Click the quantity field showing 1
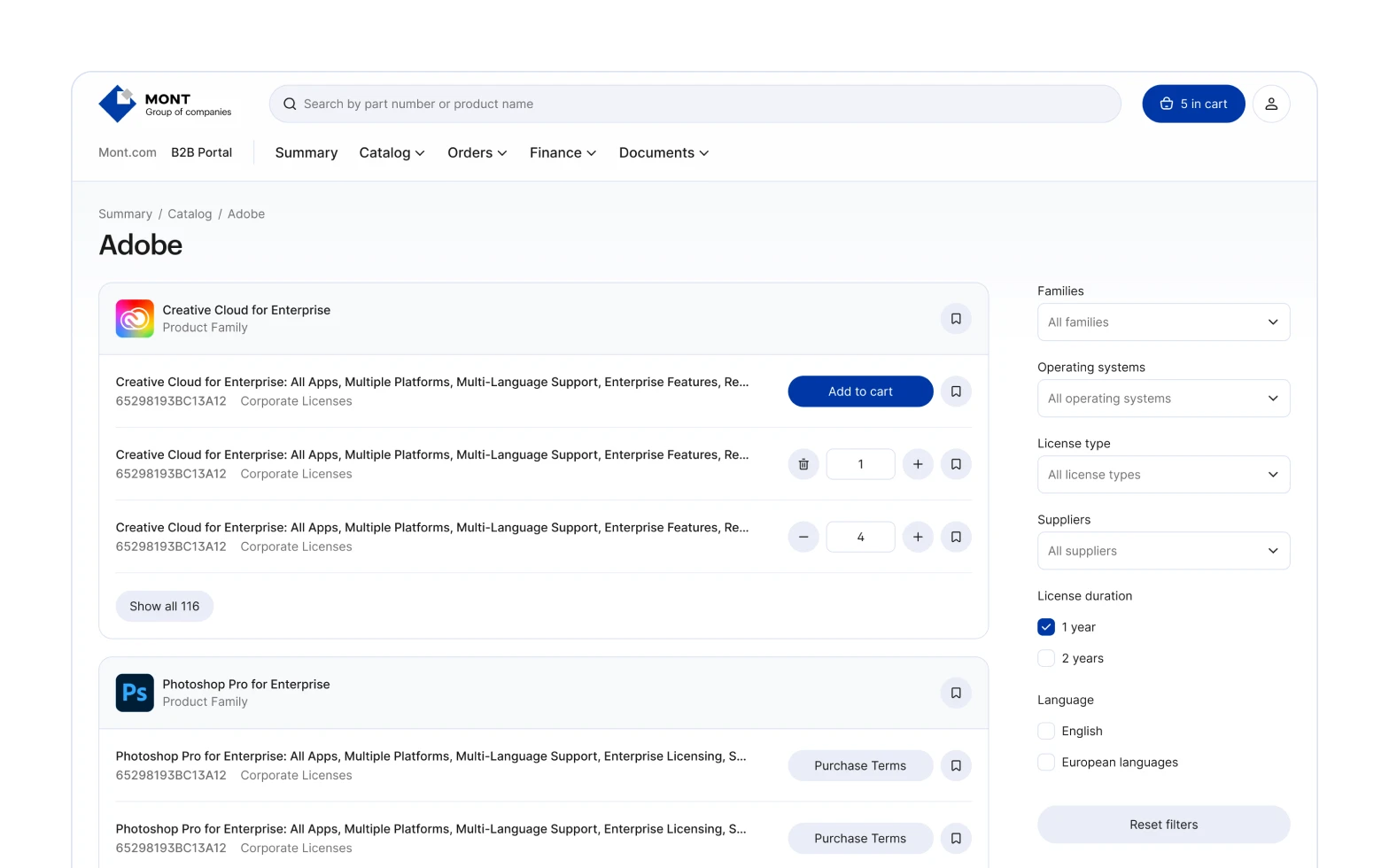Viewport: 1389px width, 868px height. (860, 464)
